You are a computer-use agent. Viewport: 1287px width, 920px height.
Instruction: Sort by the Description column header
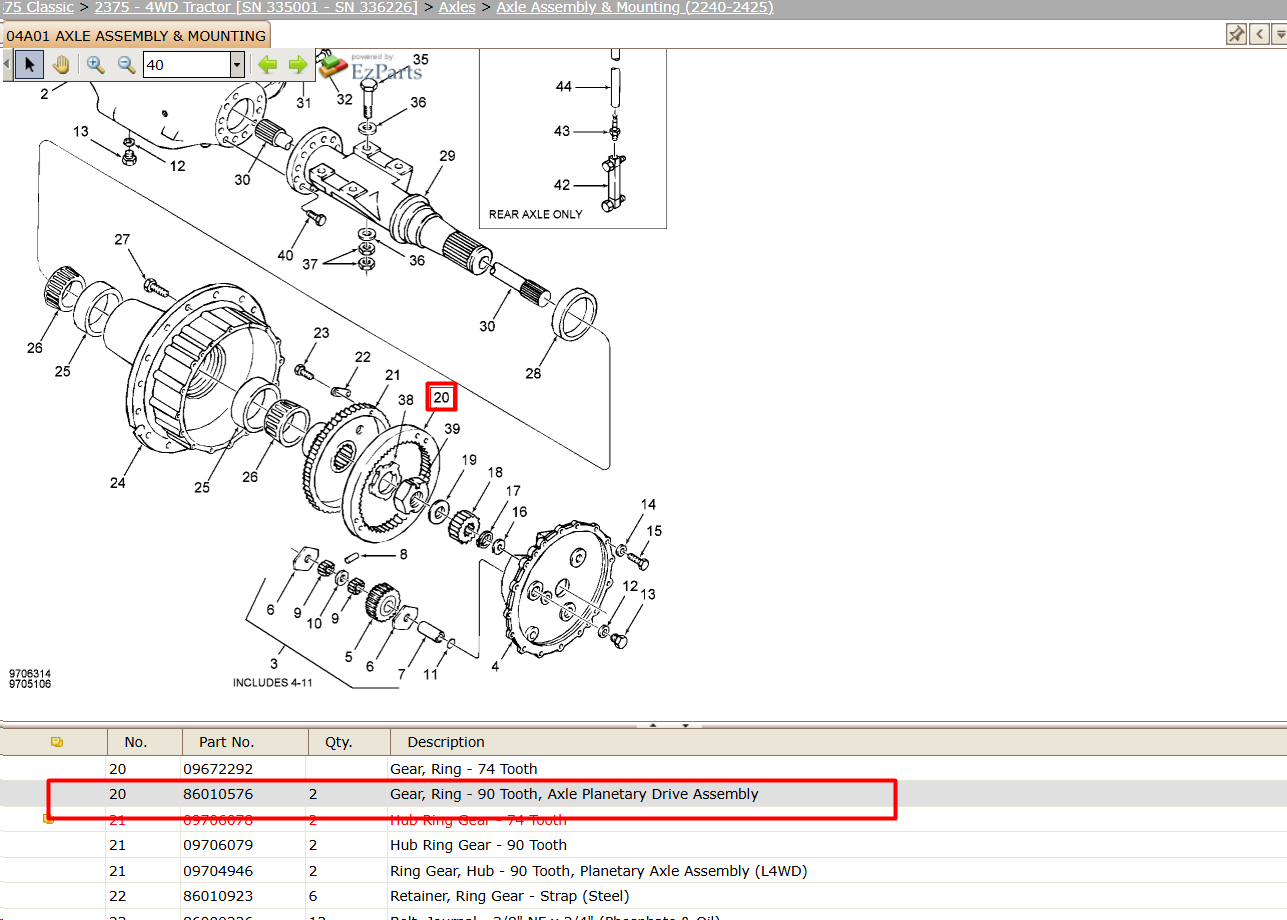pos(446,742)
